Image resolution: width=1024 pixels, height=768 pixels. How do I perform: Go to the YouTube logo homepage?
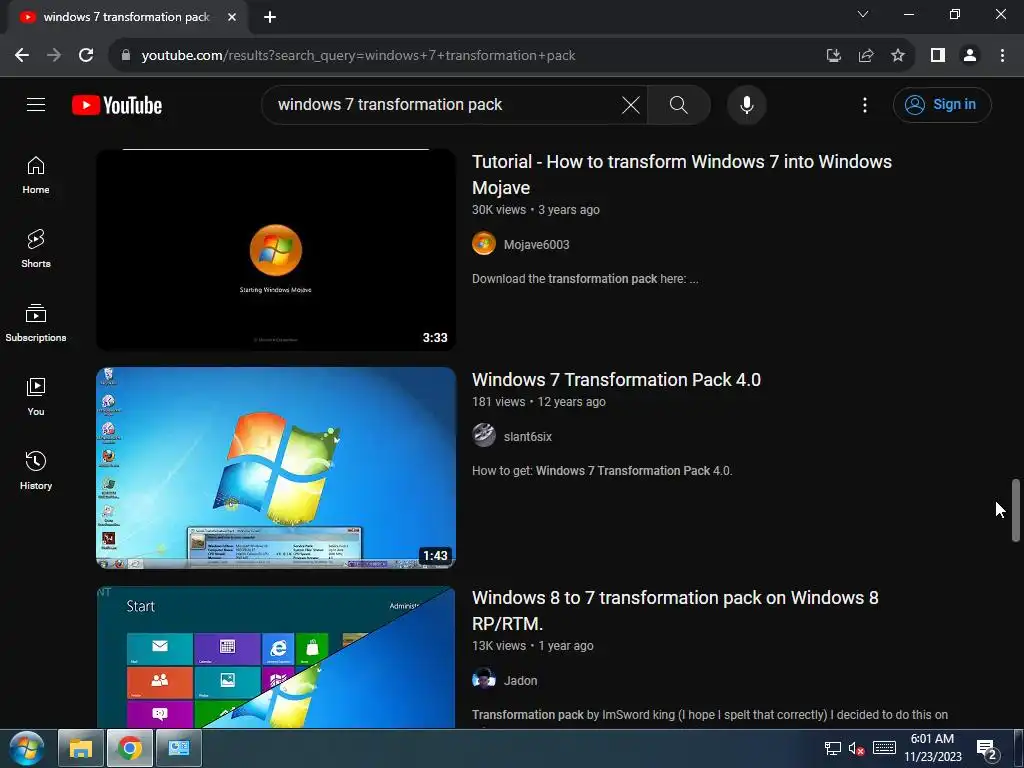coord(117,105)
